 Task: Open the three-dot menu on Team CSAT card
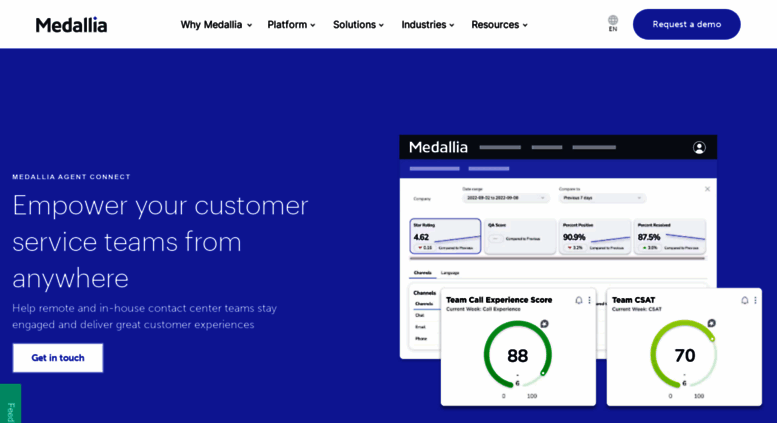click(x=755, y=300)
